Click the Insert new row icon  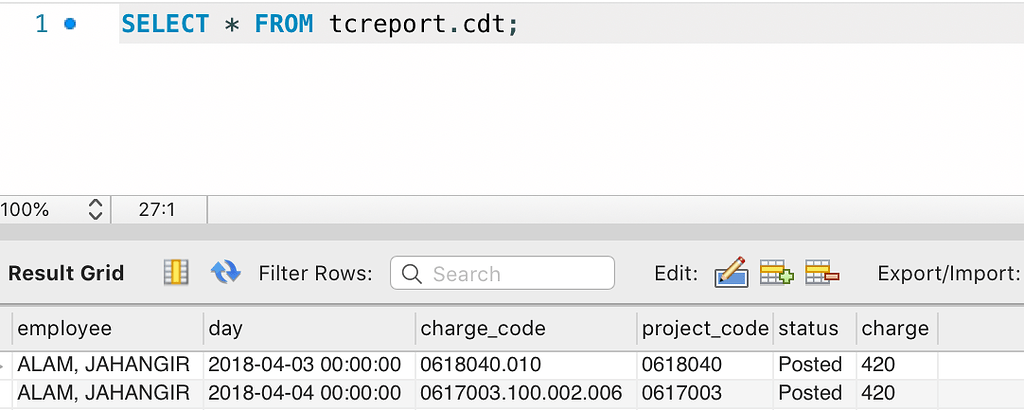pyautogui.click(x=776, y=272)
